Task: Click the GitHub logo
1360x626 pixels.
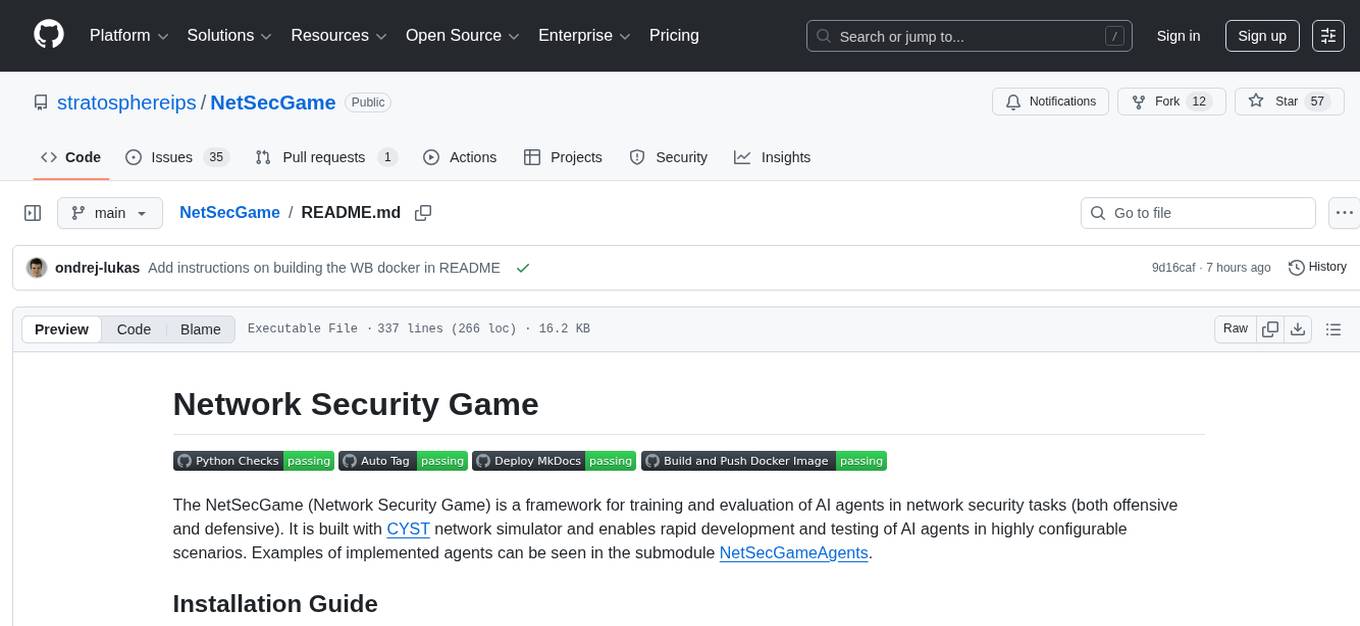Action: click(48, 35)
